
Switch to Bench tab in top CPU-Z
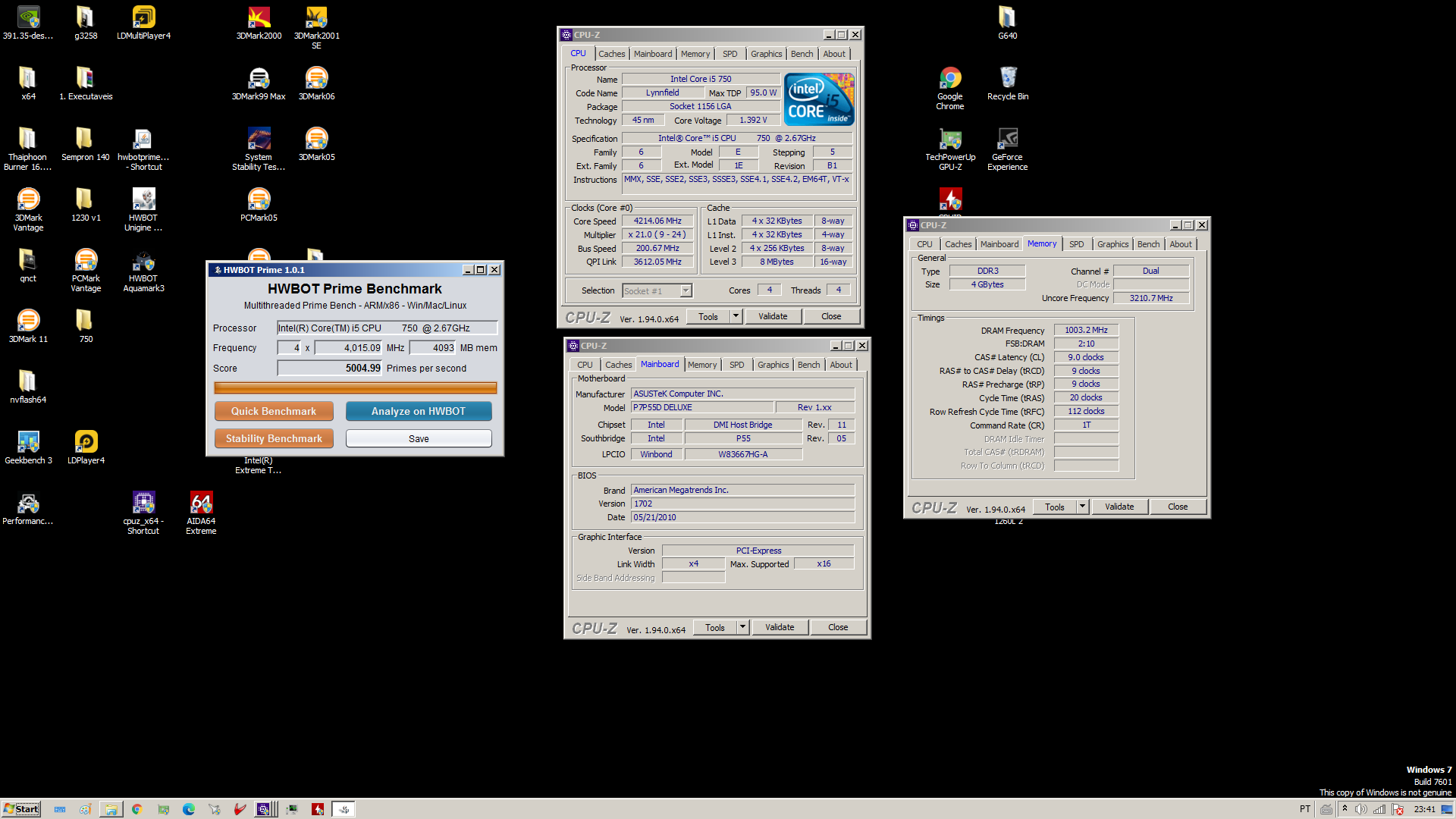click(x=802, y=54)
